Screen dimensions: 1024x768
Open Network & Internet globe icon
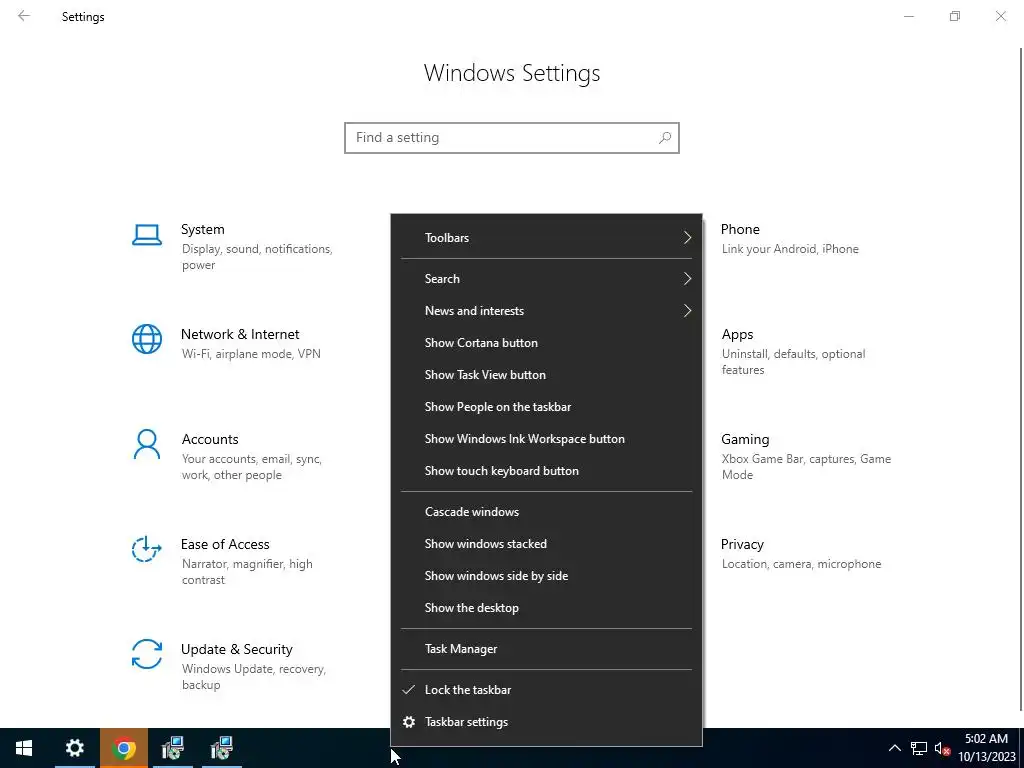coord(147,339)
